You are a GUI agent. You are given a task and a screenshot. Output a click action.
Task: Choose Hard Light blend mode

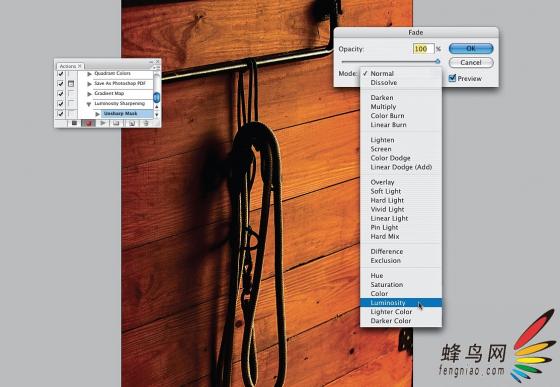tap(401, 200)
